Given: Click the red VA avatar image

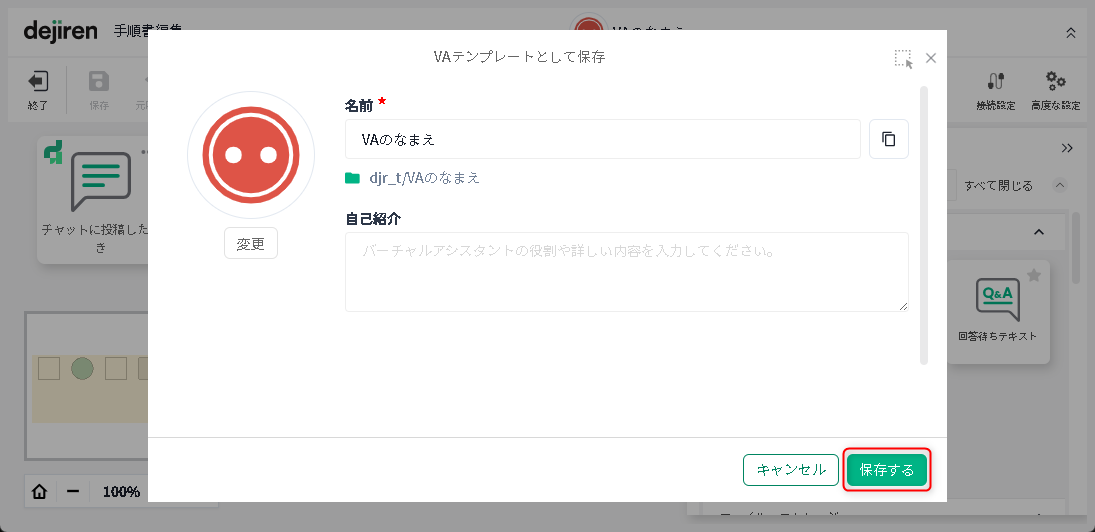Looking at the screenshot, I should coord(251,155).
